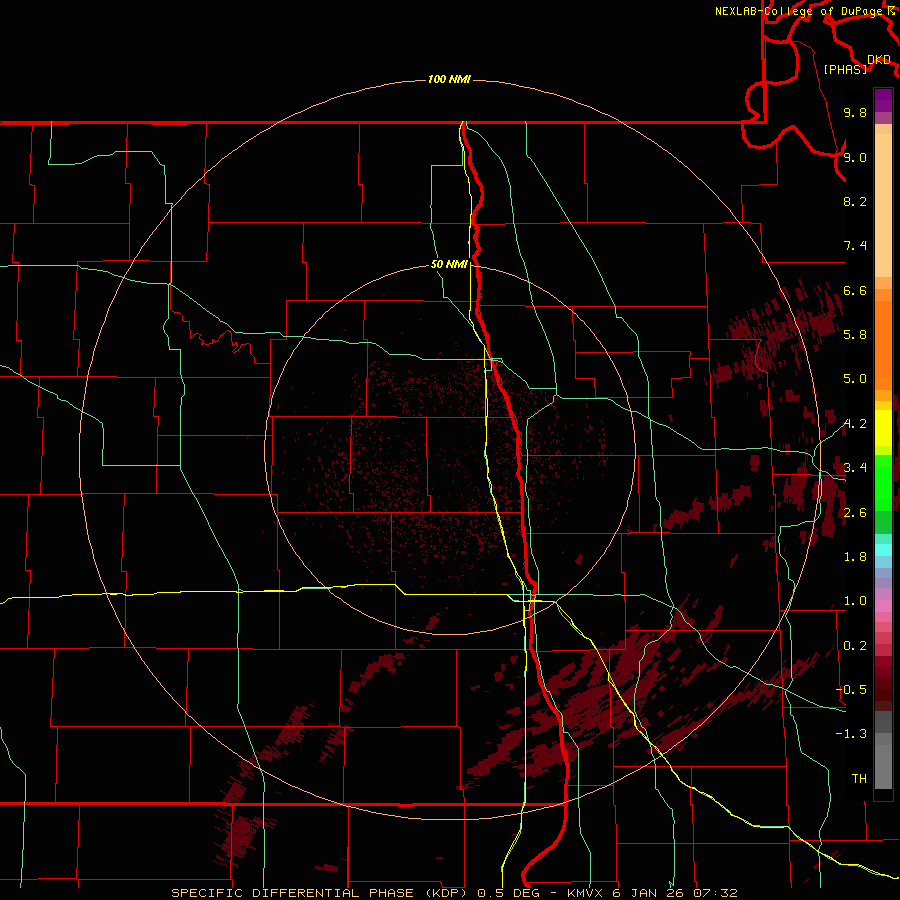Click the 5.0 legend value

(855, 379)
